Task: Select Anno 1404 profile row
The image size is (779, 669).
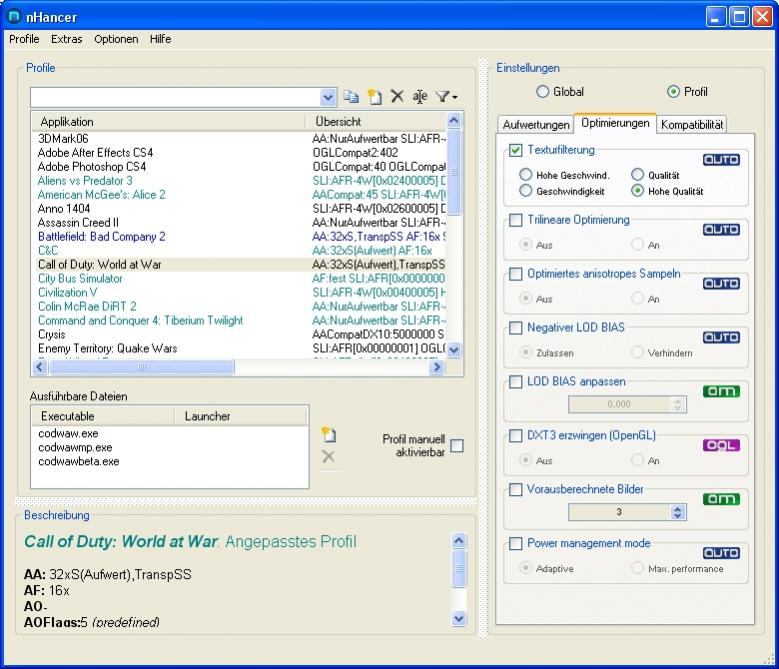Action: (241, 209)
